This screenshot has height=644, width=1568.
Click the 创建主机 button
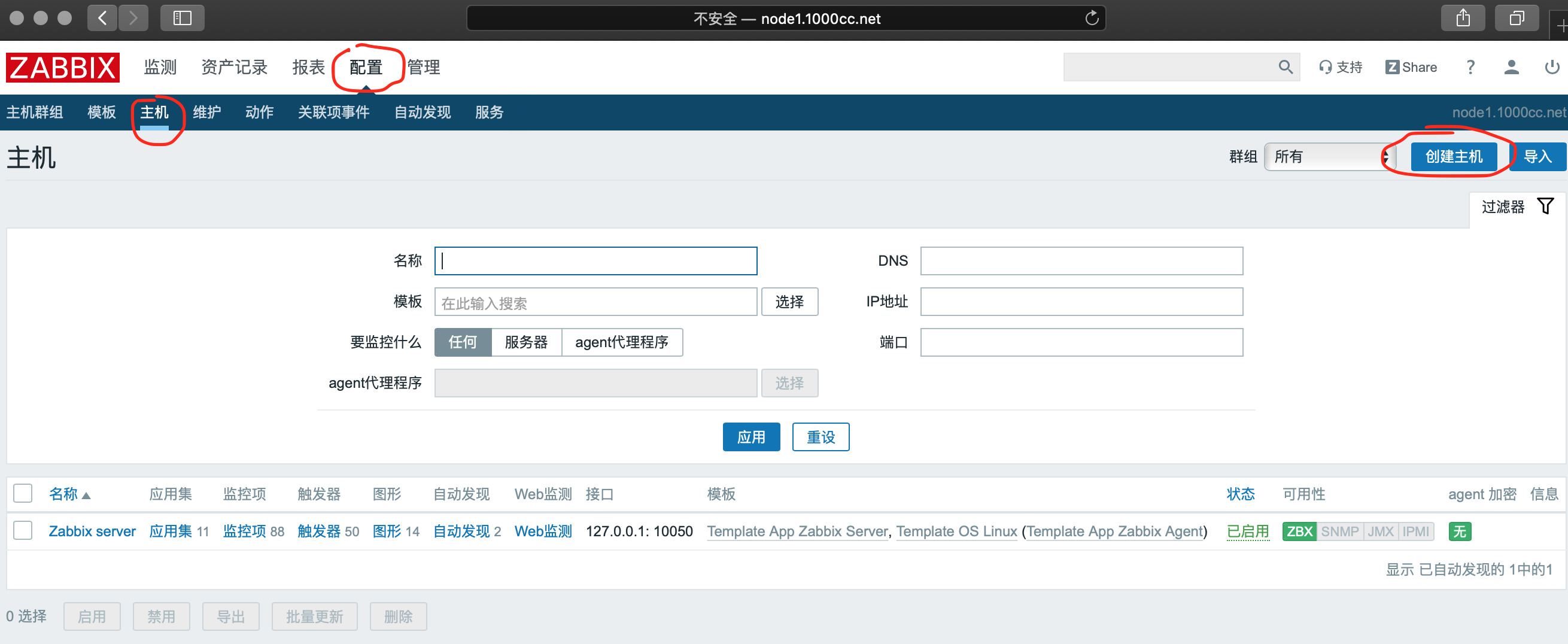[x=1453, y=157]
